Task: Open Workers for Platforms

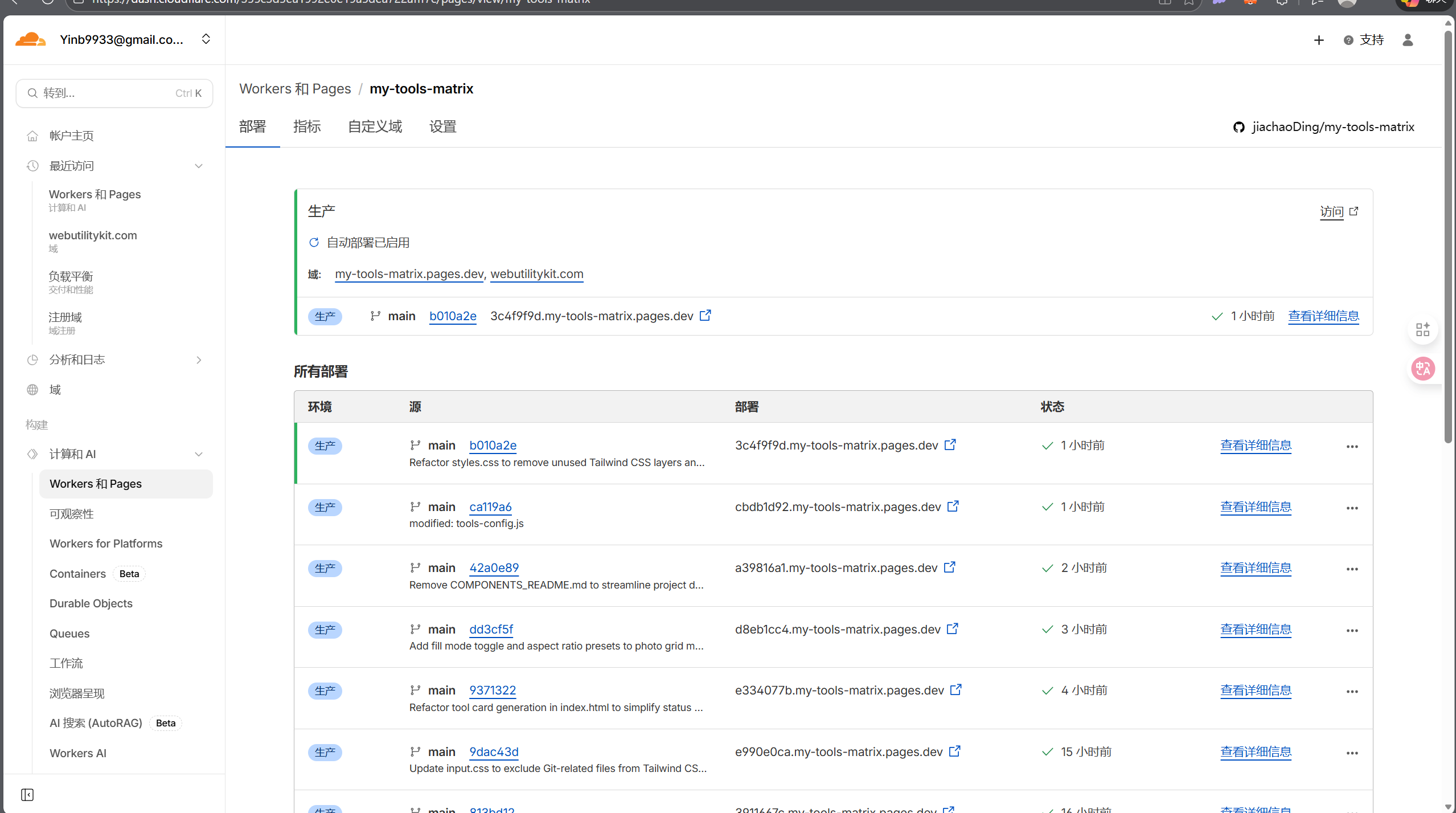Action: click(106, 544)
